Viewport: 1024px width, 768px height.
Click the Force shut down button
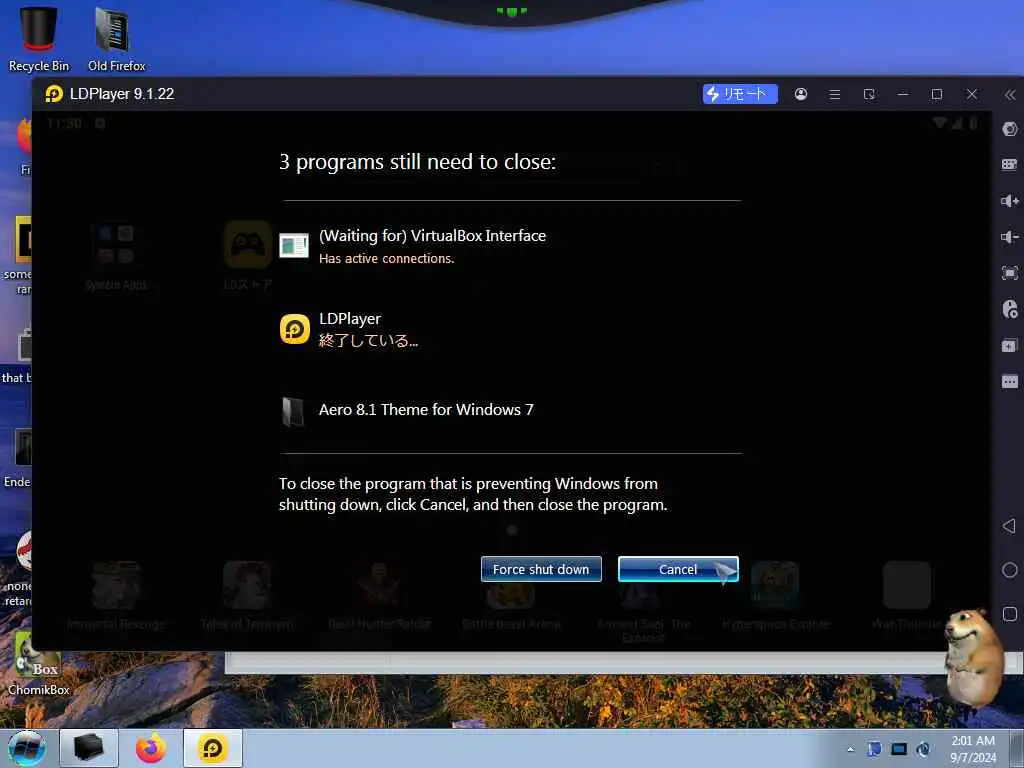click(541, 569)
